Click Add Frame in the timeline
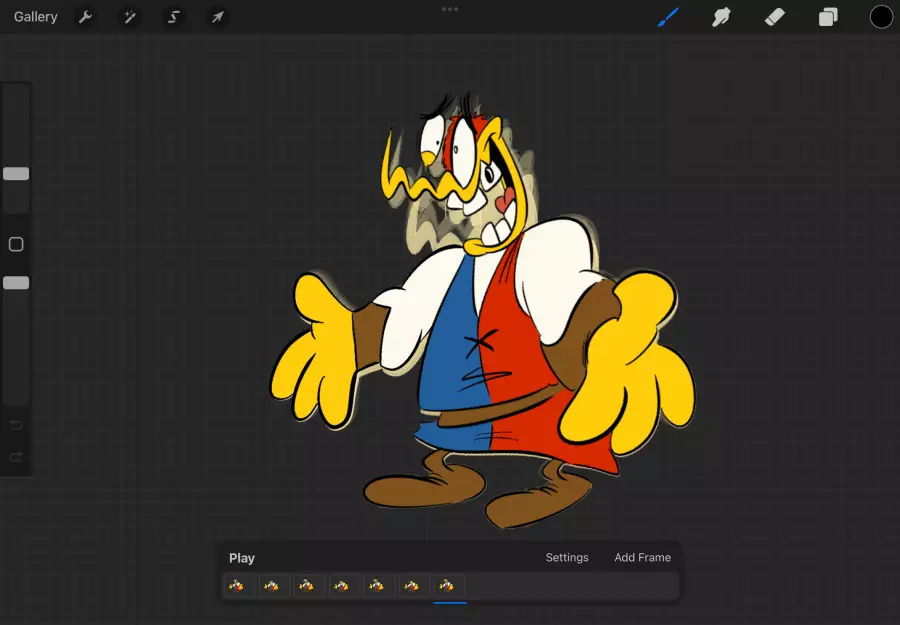This screenshot has width=900, height=625. (x=642, y=558)
